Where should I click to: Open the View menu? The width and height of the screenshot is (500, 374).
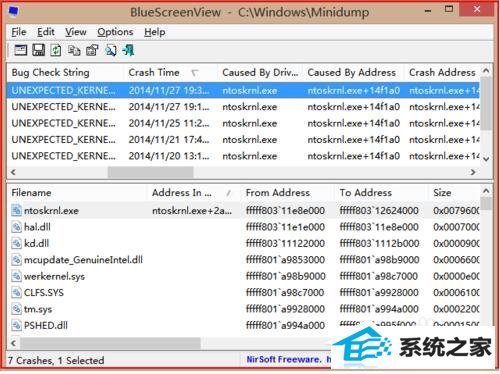[x=76, y=32]
